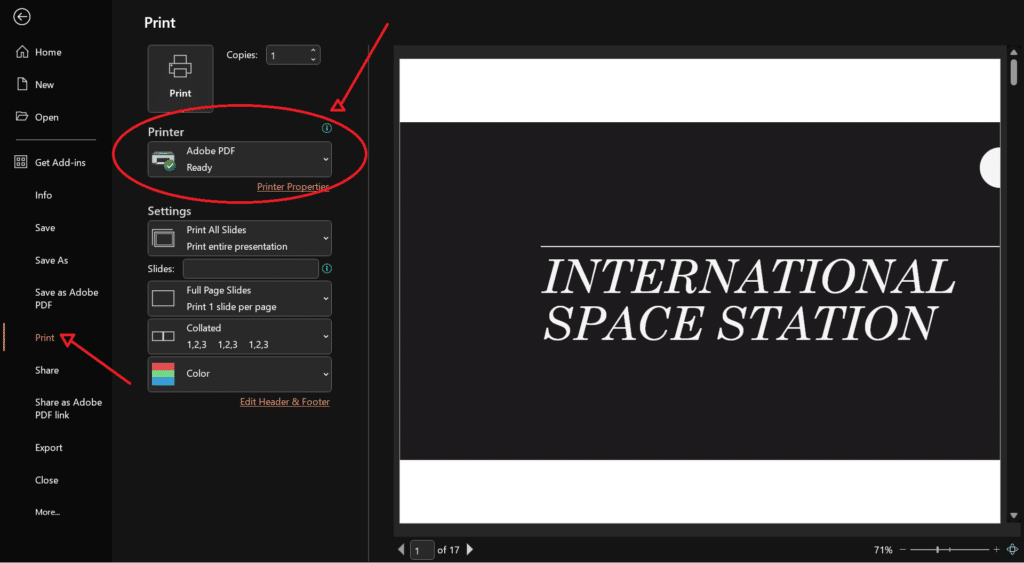Open the Printer Properties link
The width and height of the screenshot is (1024, 563).
(x=293, y=187)
